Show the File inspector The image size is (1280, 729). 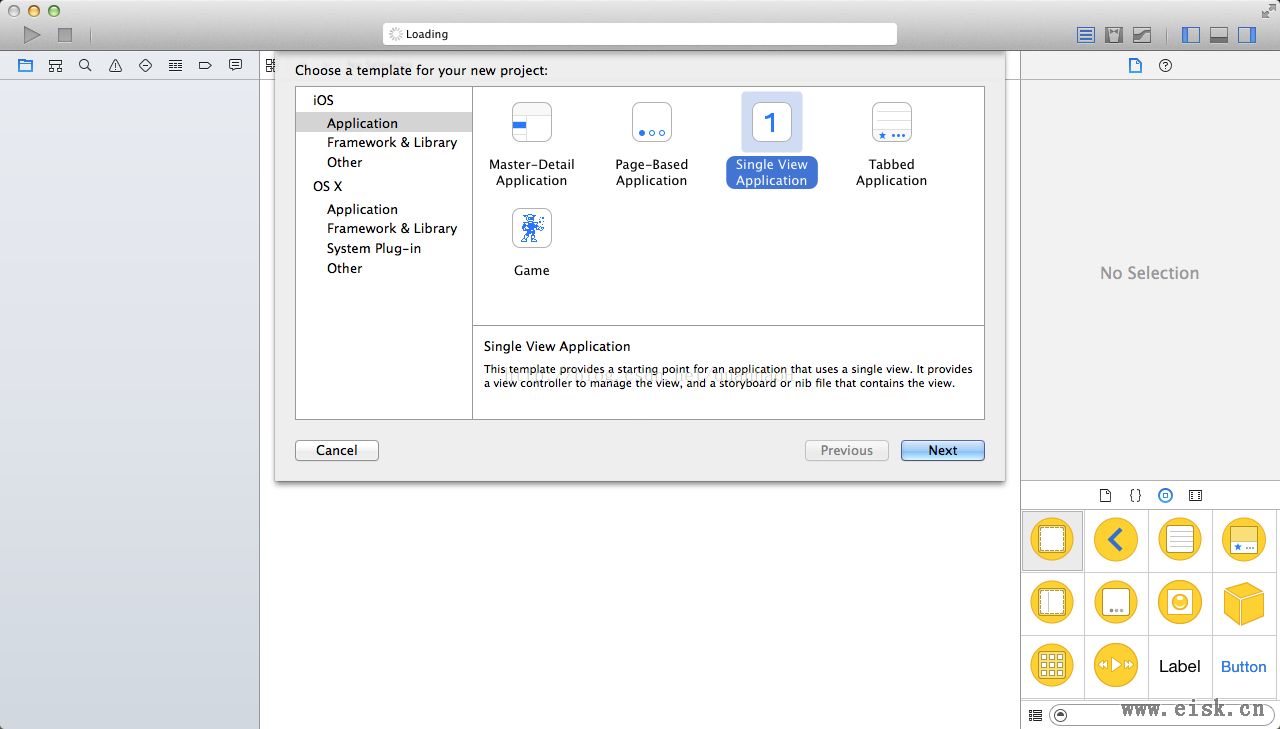[1135, 65]
